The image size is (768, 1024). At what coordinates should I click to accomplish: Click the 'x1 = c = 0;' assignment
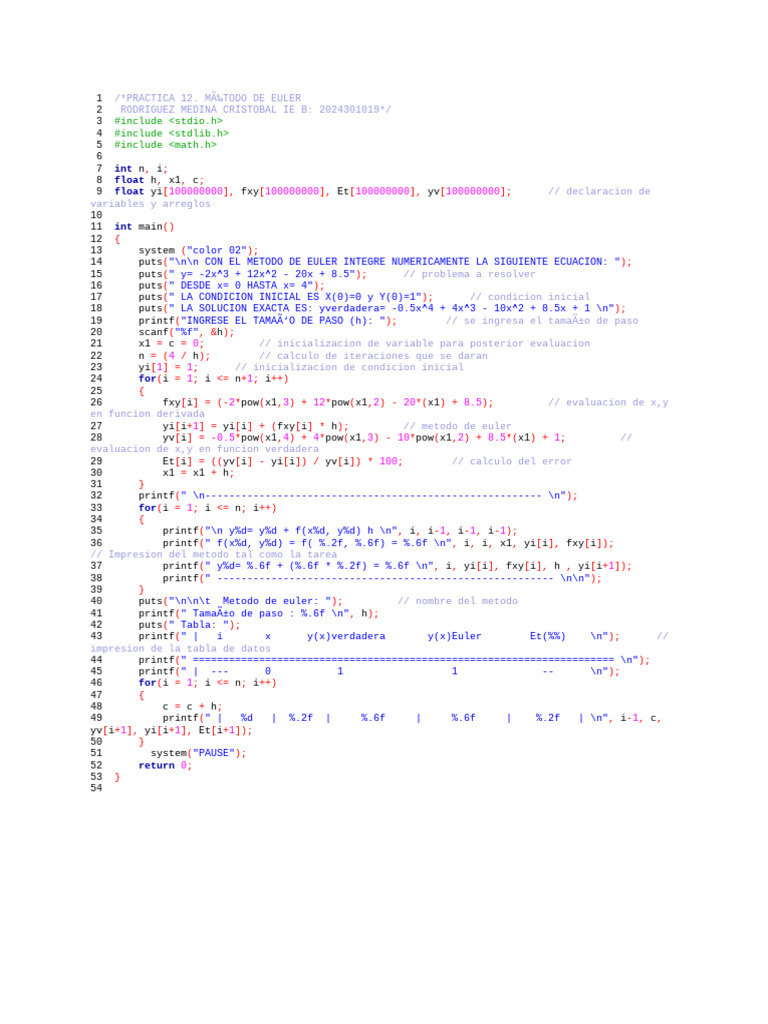(x=171, y=344)
